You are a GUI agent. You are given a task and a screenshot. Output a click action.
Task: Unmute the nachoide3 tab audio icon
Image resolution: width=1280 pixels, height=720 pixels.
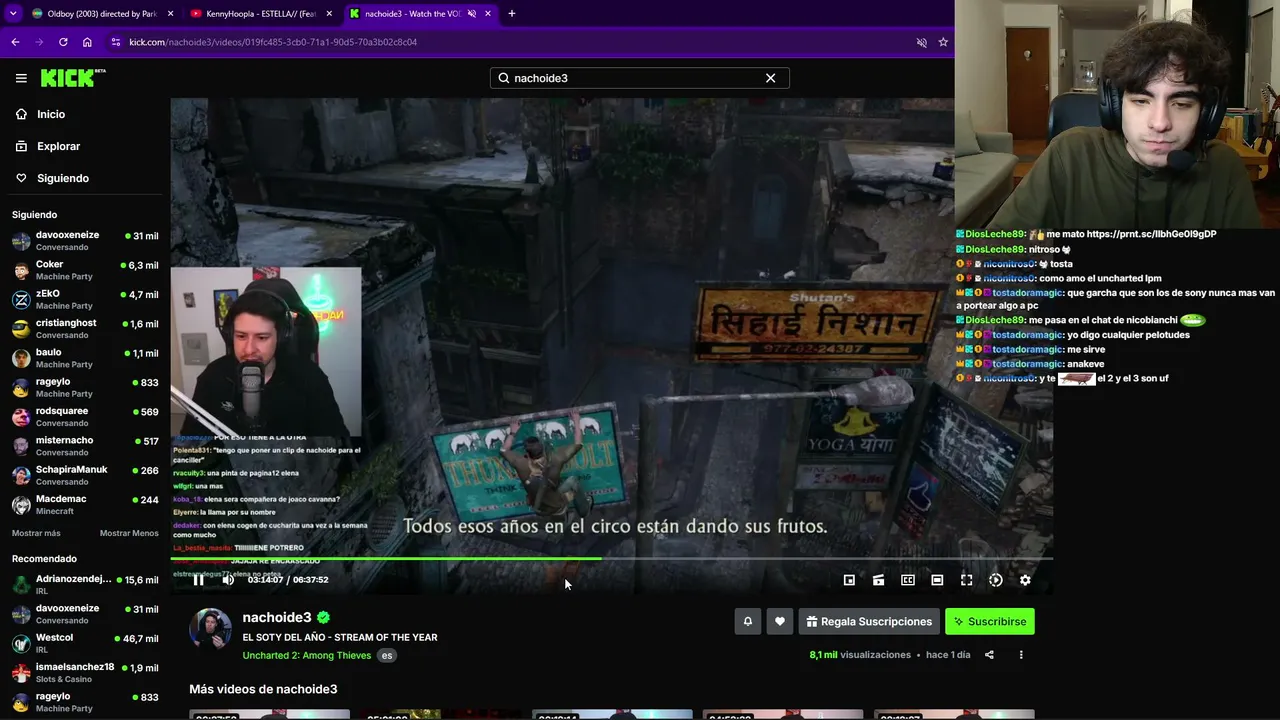point(470,14)
